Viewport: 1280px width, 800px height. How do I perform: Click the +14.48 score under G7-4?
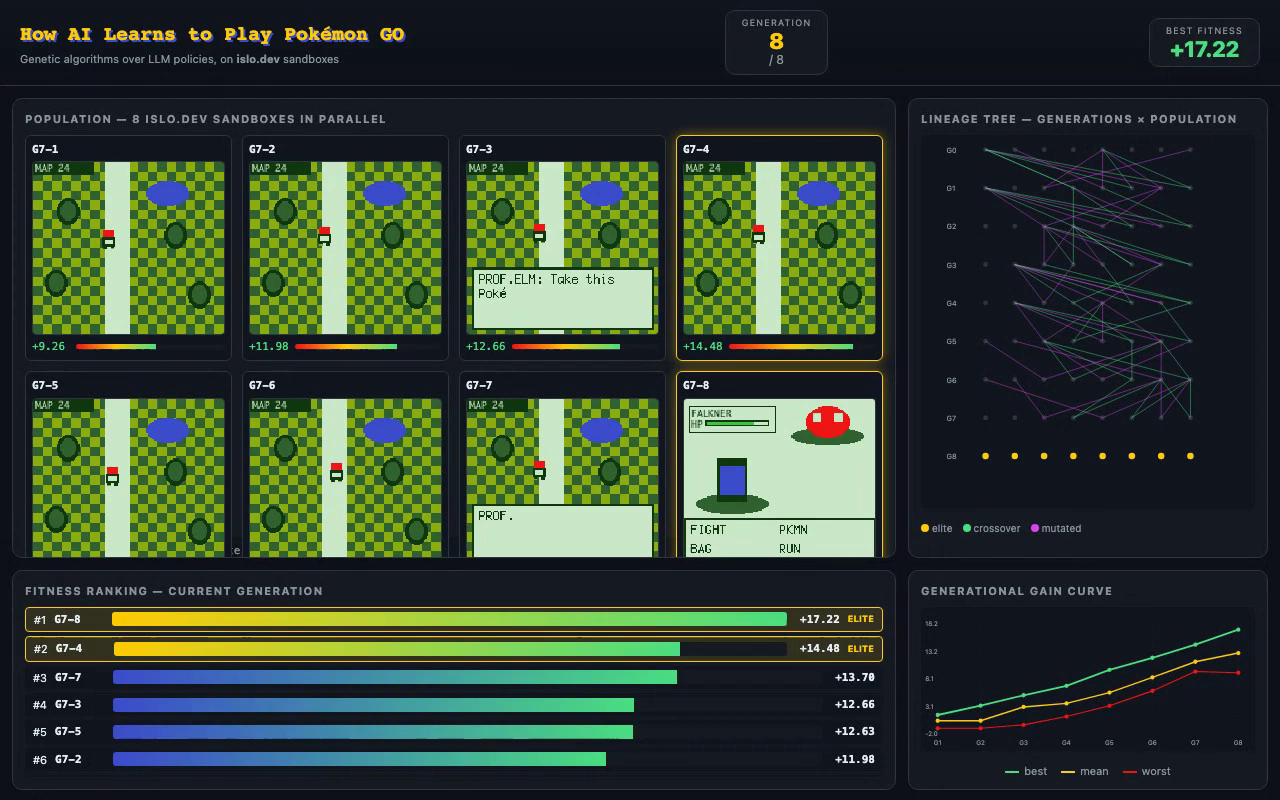[702, 347]
